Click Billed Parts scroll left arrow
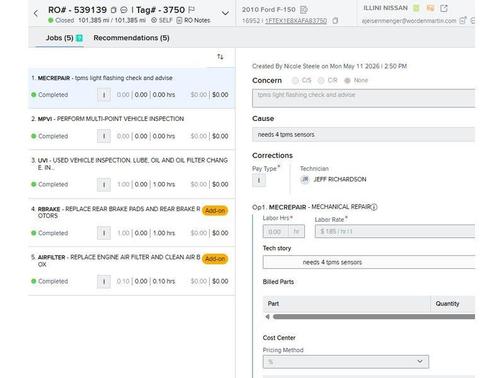 (x=267, y=317)
